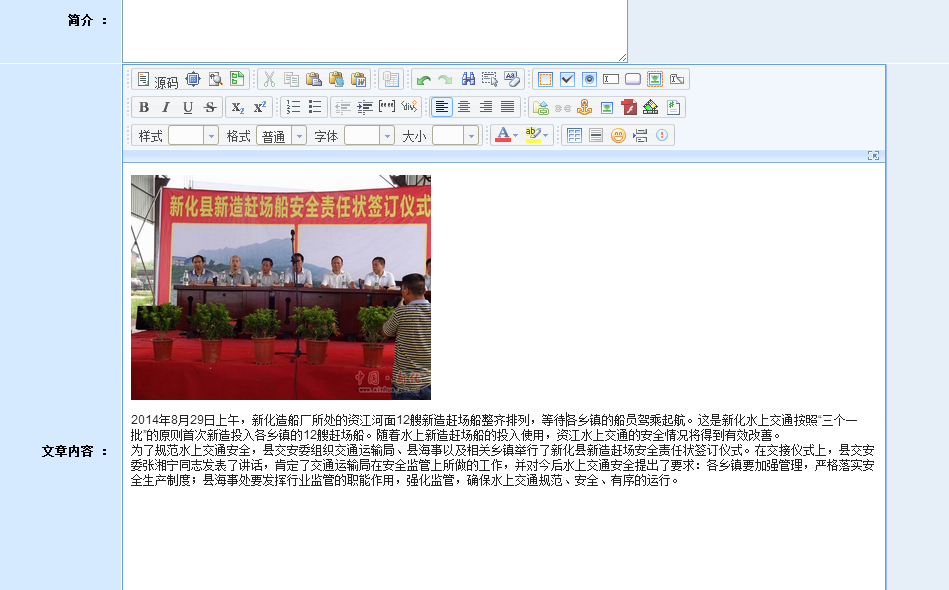Open the 样式 (style) dropdown

point(193,136)
